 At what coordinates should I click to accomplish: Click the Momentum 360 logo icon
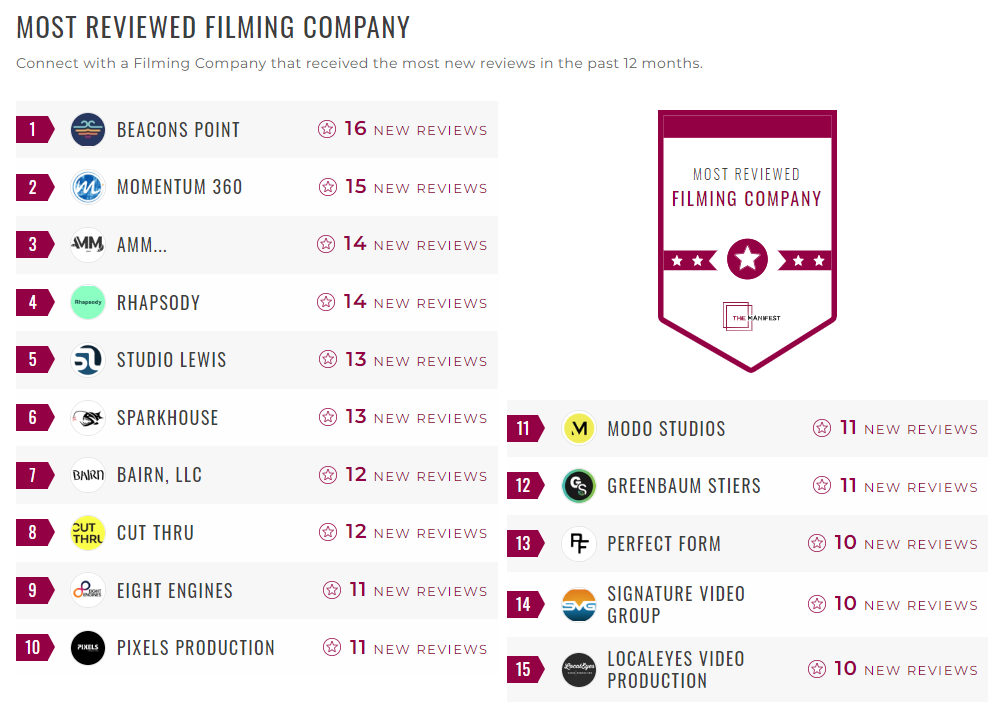click(x=88, y=187)
